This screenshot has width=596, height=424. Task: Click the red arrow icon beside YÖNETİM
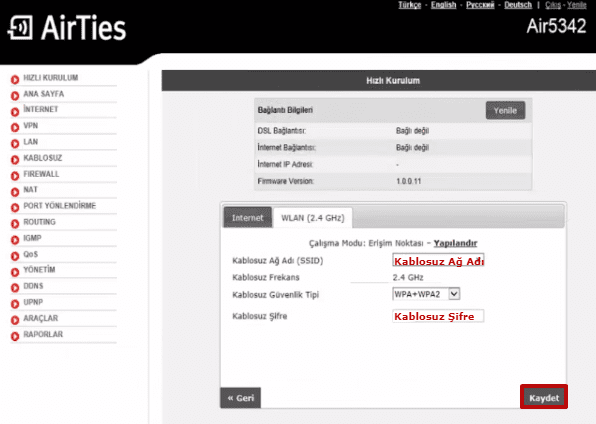tap(15, 272)
